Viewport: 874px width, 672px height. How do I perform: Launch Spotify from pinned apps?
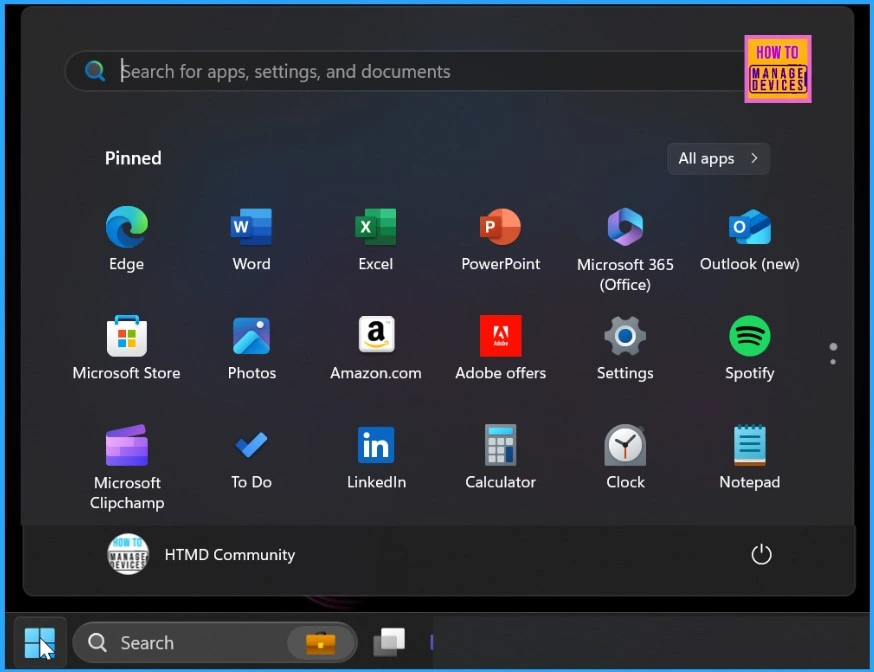click(750, 348)
